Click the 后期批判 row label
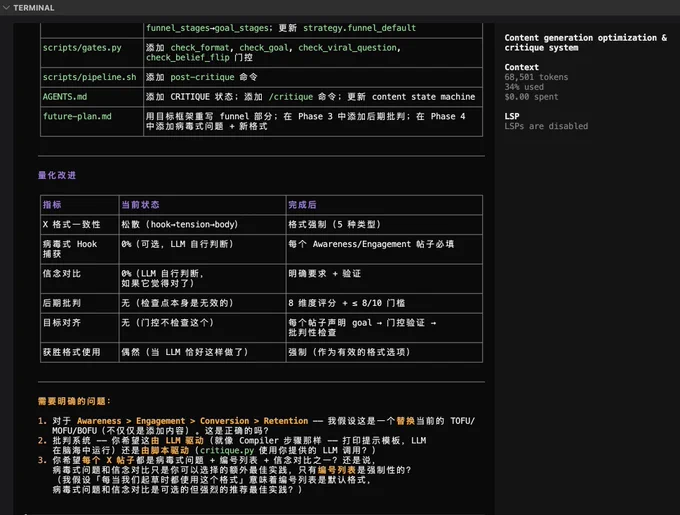 pyautogui.click(x=62, y=303)
